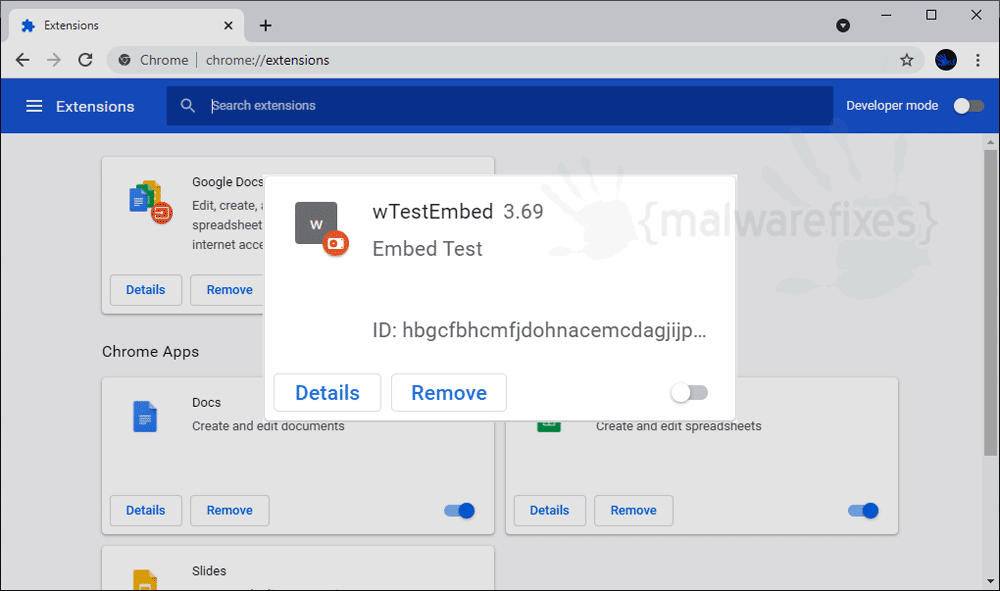Open Details for the Docs app
The width and height of the screenshot is (1000, 591).
tap(145, 511)
